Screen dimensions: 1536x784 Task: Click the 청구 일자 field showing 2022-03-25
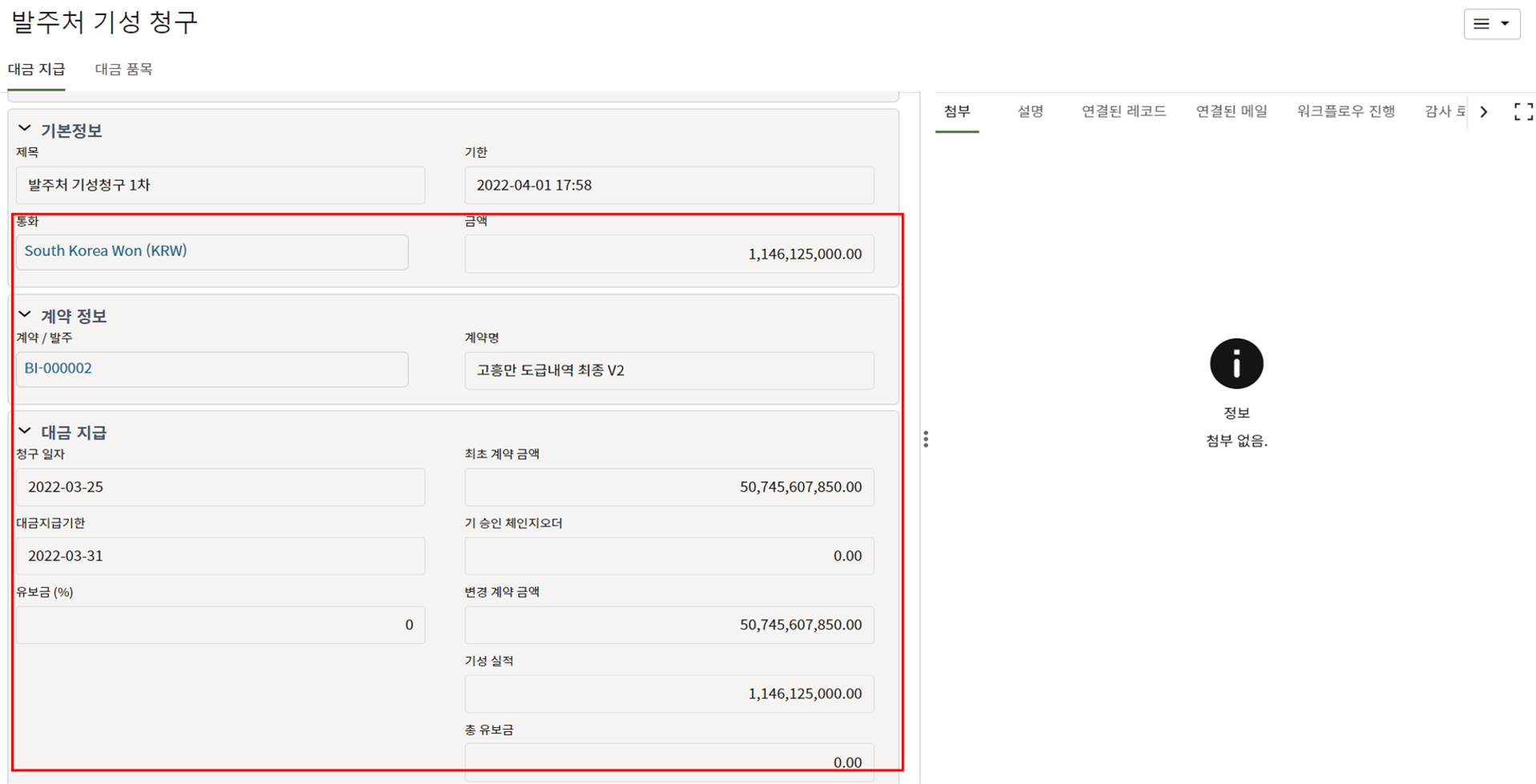[220, 487]
